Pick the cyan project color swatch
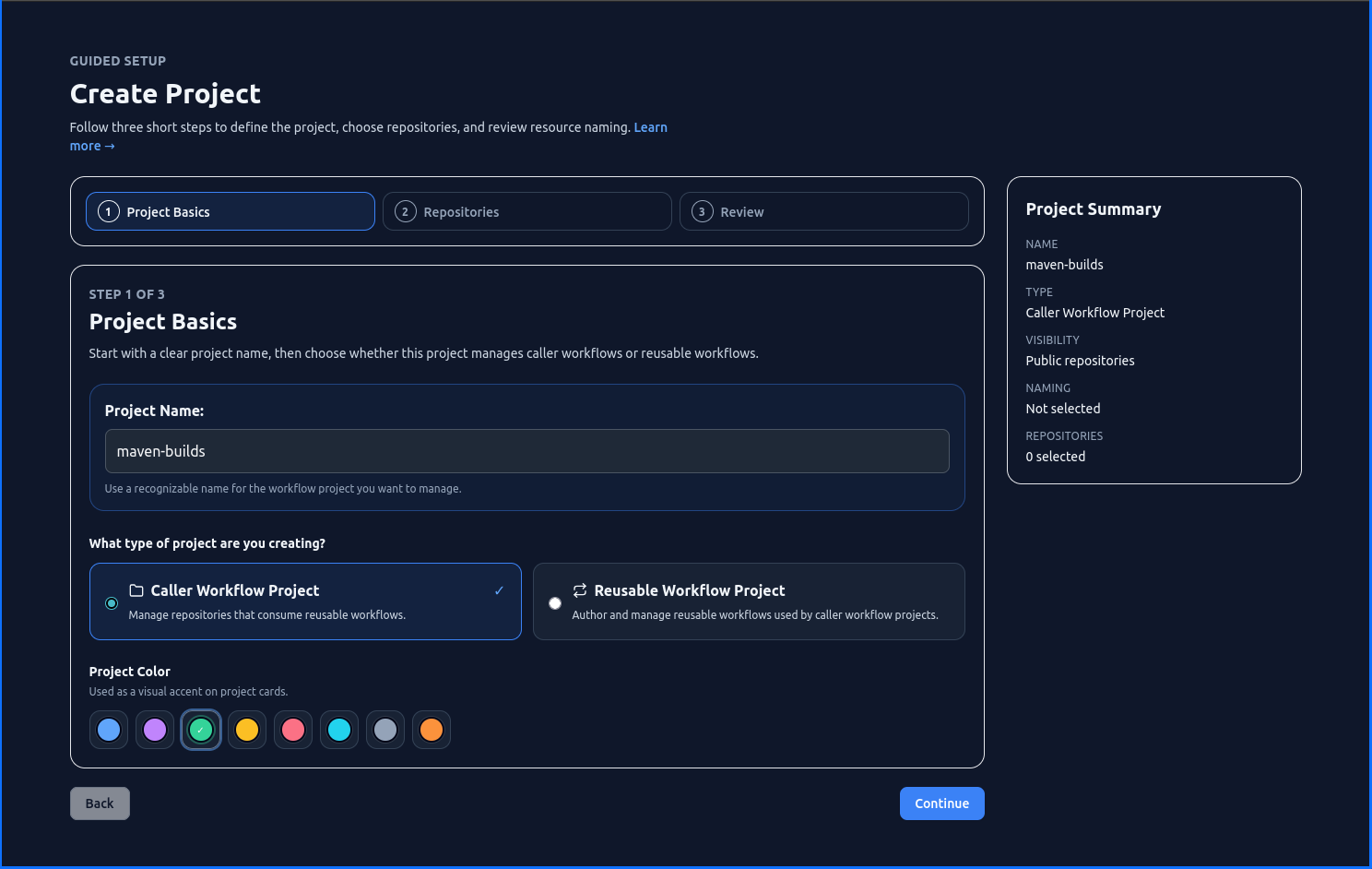The height and width of the screenshot is (869, 1372). click(339, 730)
